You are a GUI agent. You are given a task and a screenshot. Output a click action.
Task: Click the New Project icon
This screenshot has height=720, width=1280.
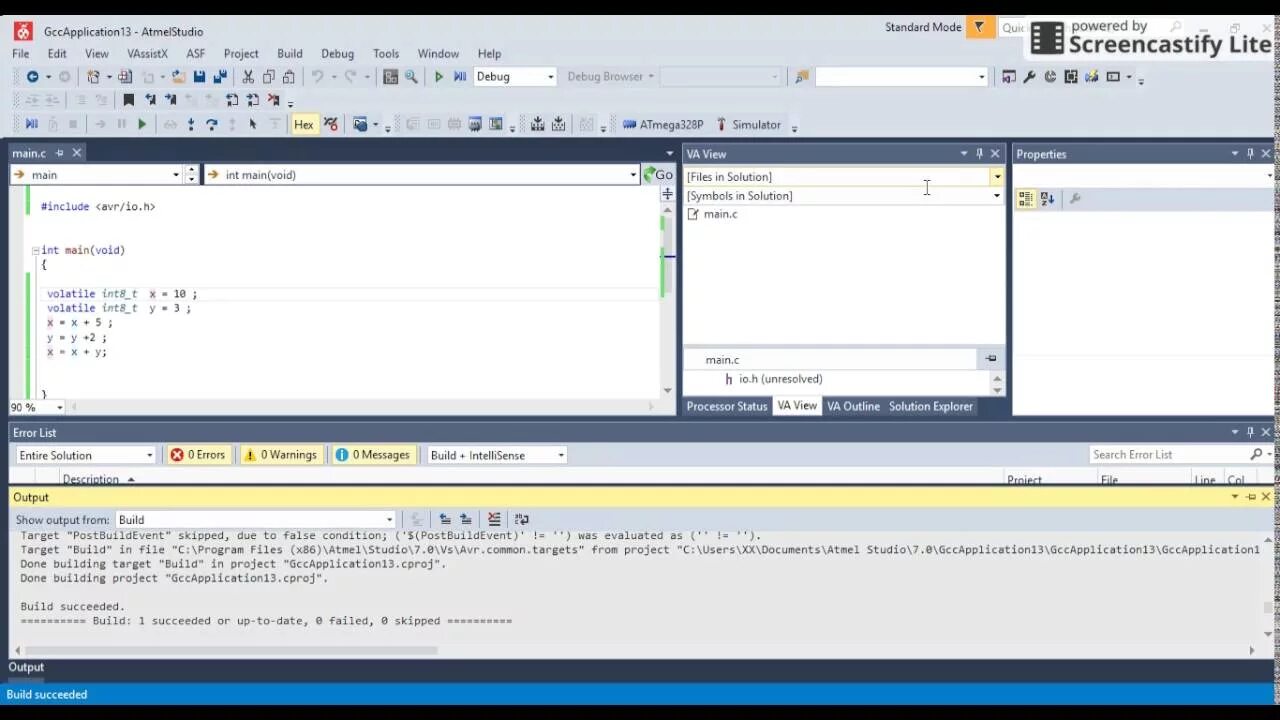pyautogui.click(x=93, y=77)
